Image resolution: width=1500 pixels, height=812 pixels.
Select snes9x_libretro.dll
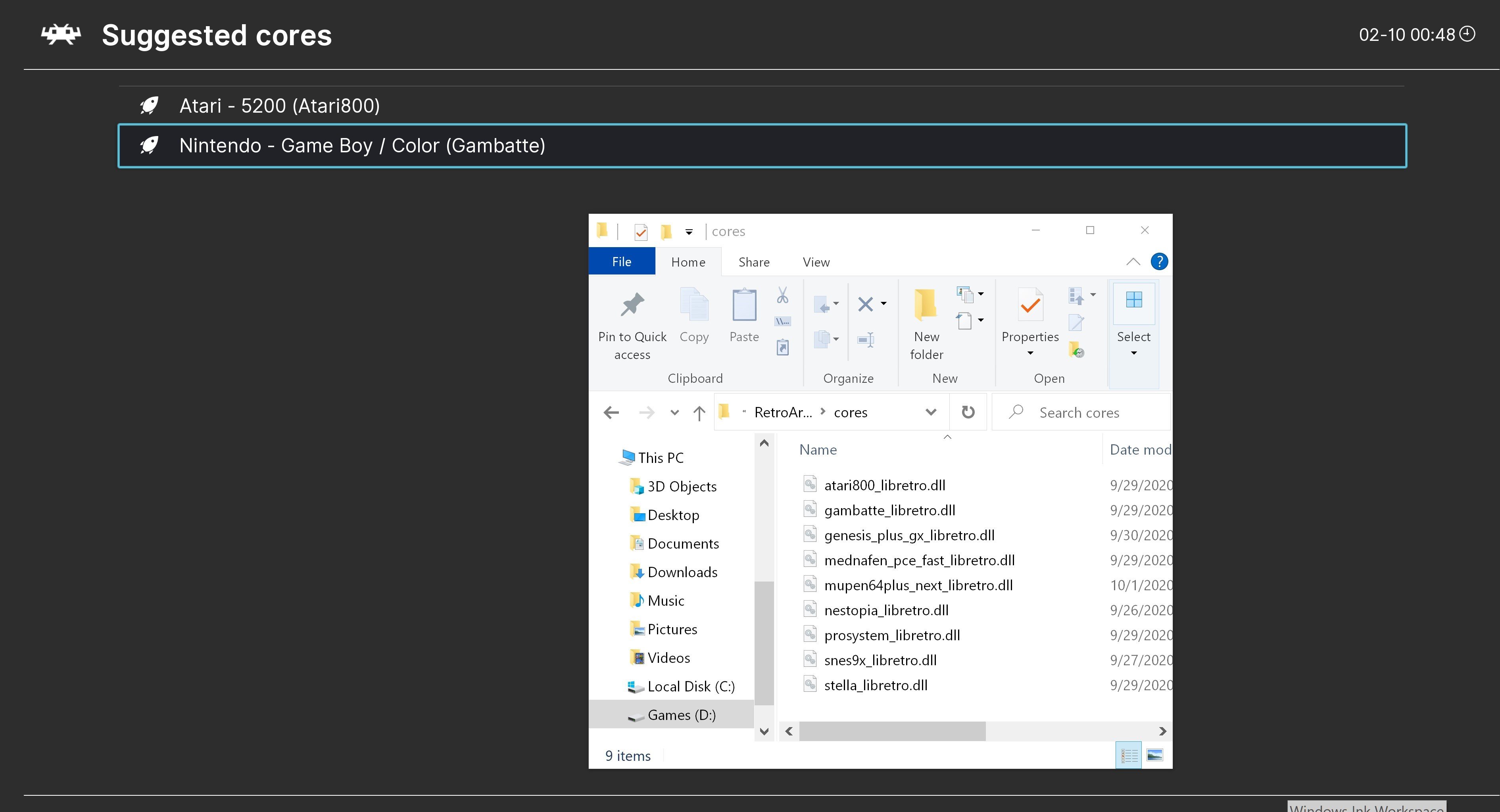click(880, 660)
